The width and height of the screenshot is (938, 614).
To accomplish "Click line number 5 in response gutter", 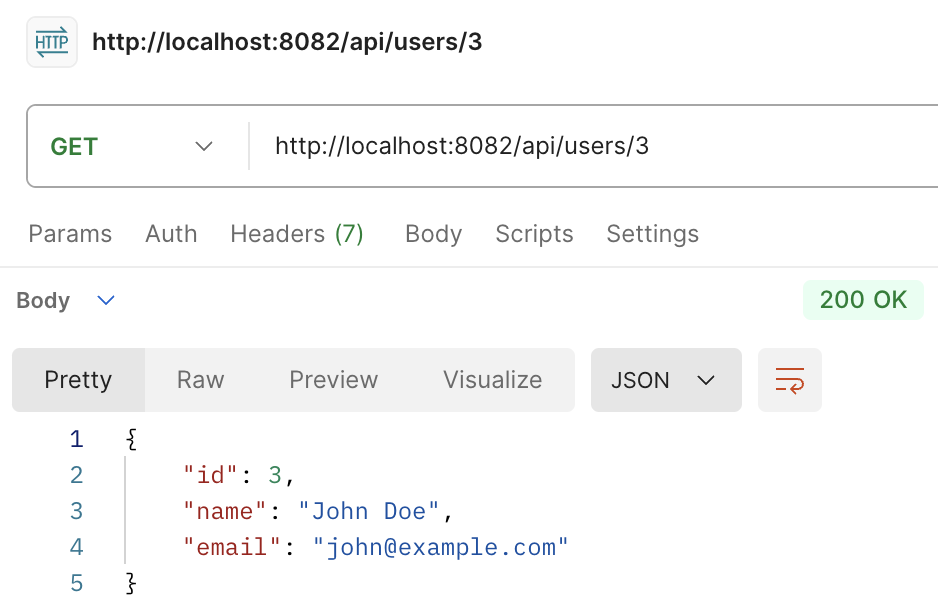I will (x=76, y=583).
